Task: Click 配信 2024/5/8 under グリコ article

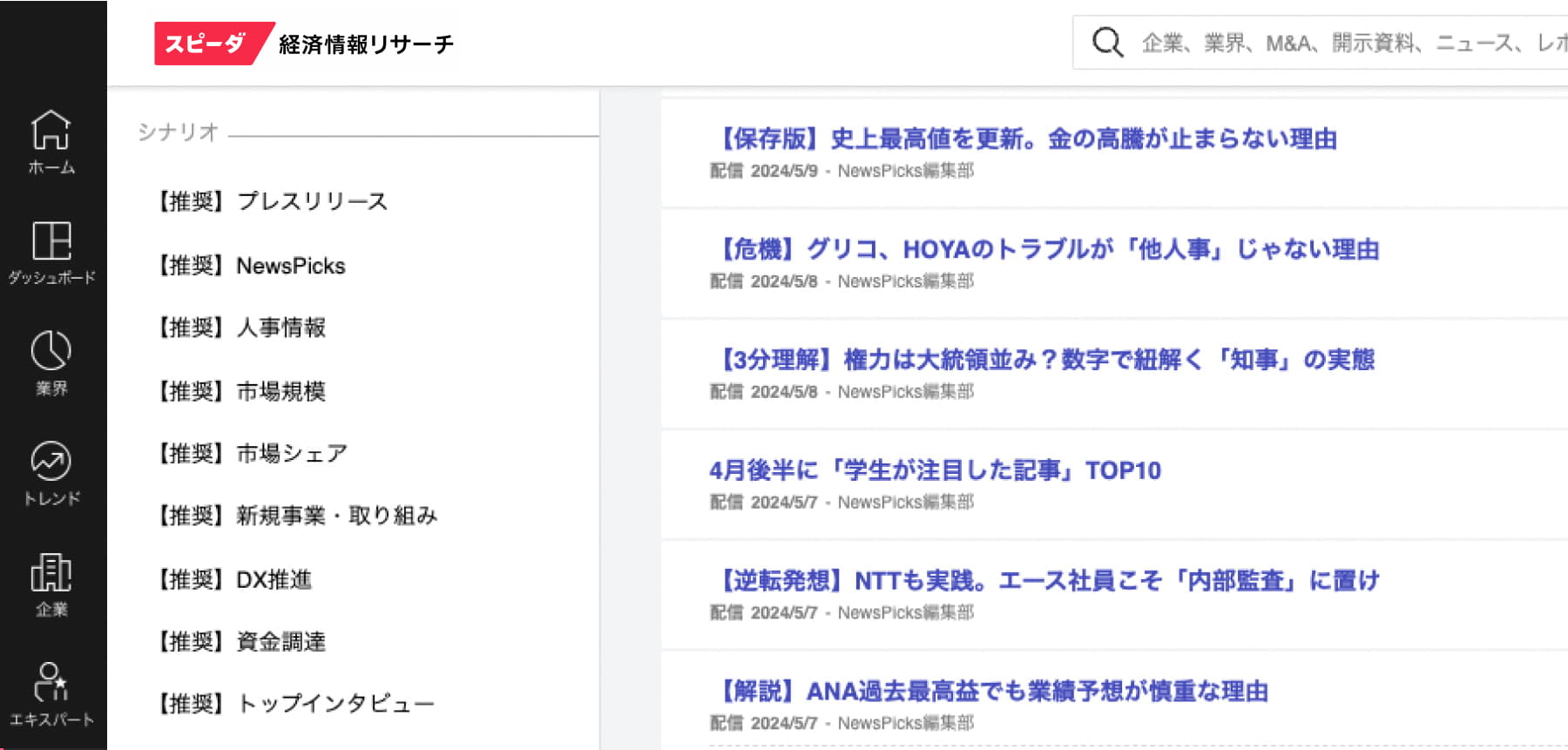Action: pyautogui.click(x=764, y=281)
